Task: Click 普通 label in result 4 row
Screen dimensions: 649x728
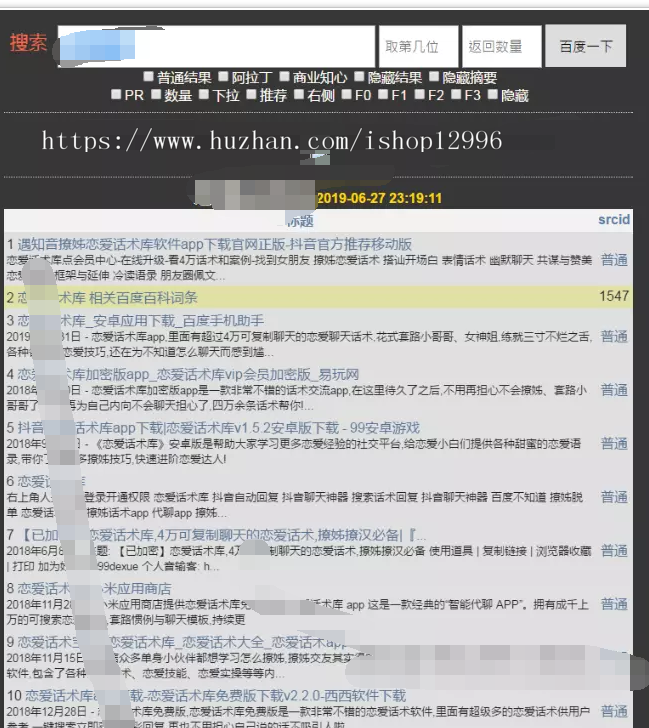Action: point(614,390)
